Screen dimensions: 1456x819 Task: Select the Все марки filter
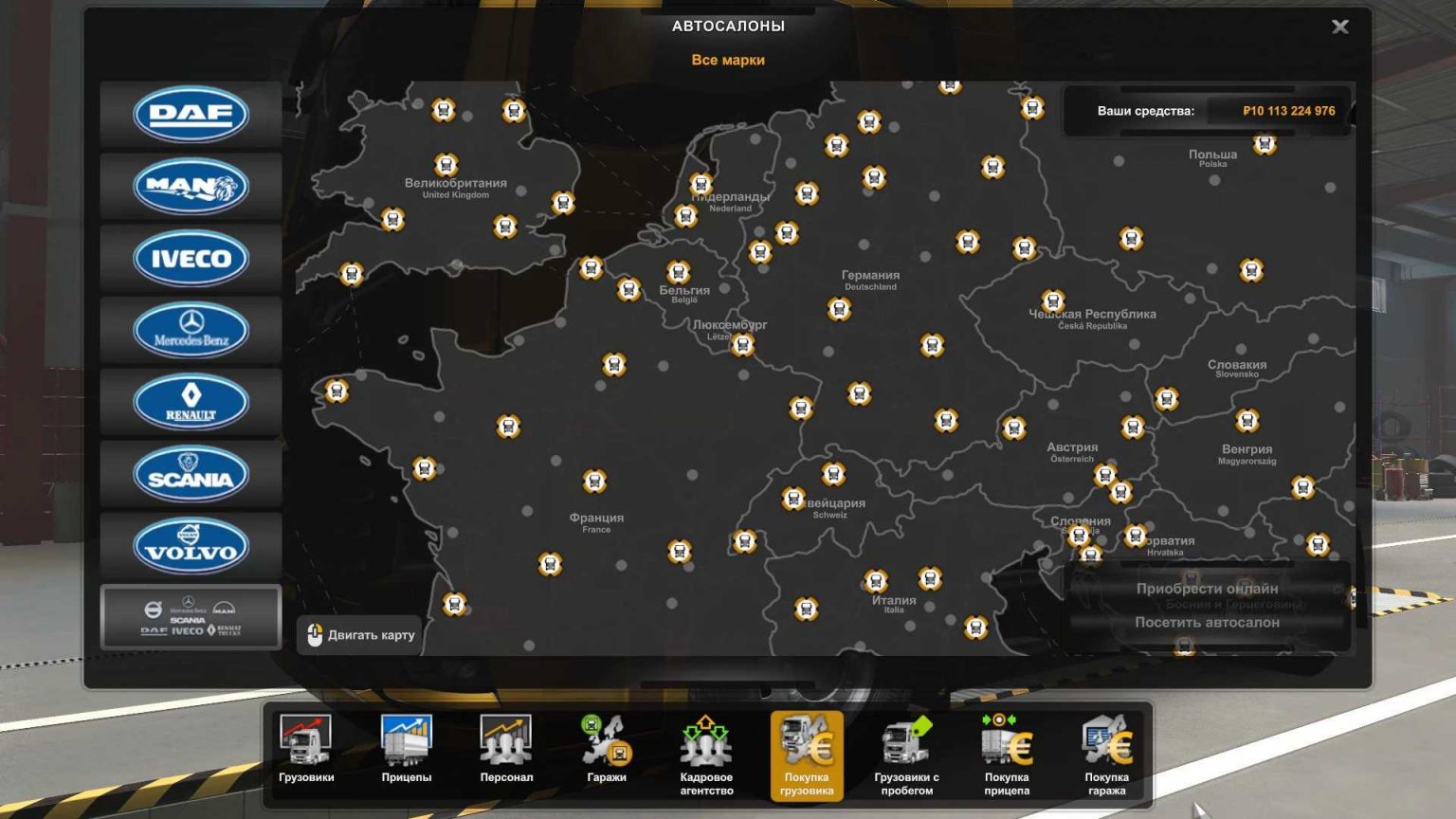pyautogui.click(x=728, y=60)
